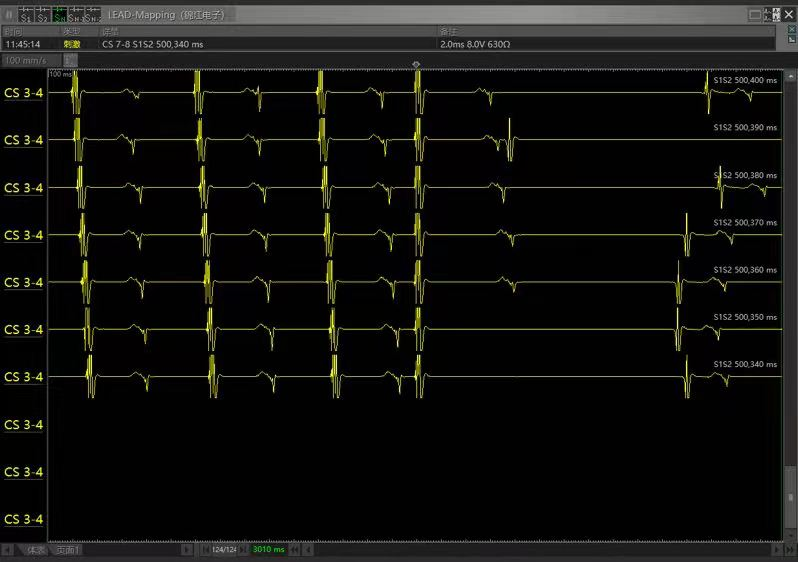Click the timeline marker above the waveform area
Screen dimensions: 798x562
(x=416, y=64)
